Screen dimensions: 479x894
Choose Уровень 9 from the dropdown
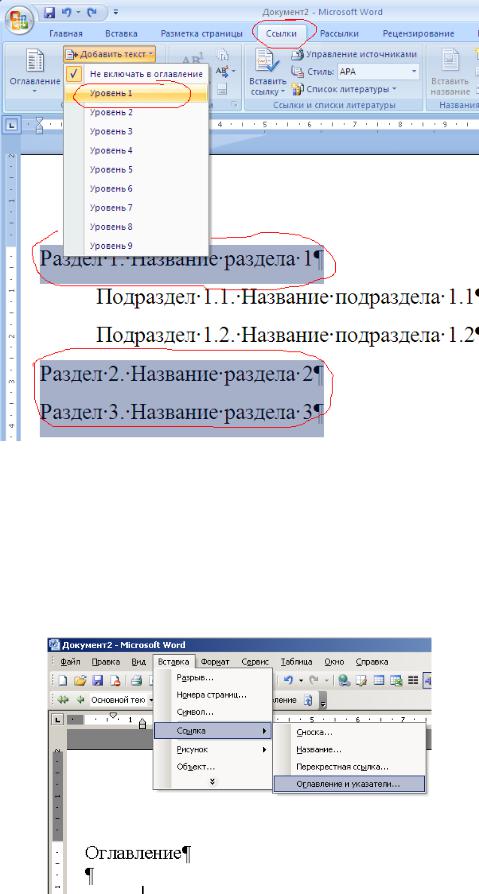(x=136, y=246)
